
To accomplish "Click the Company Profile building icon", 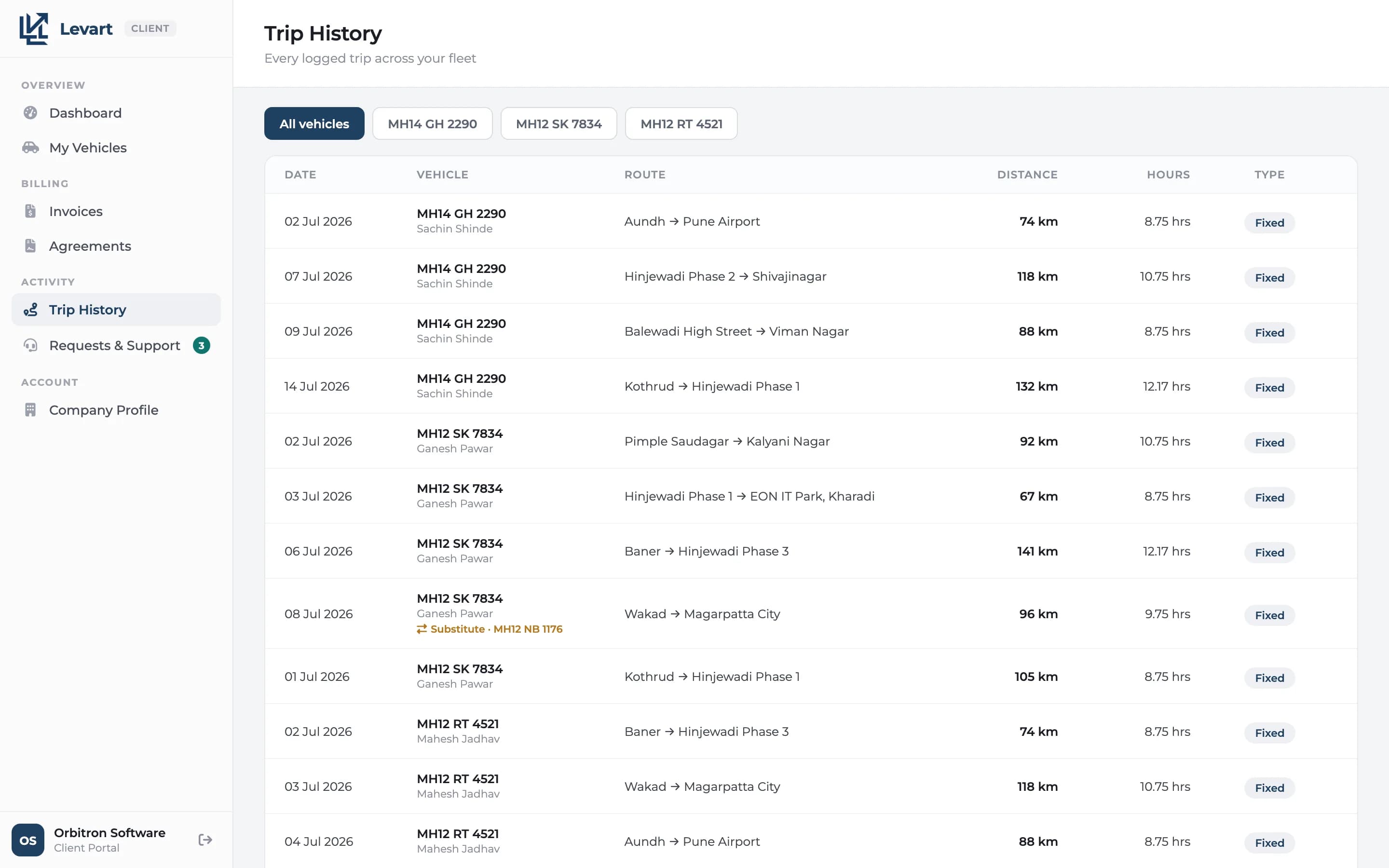I will tap(30, 410).
